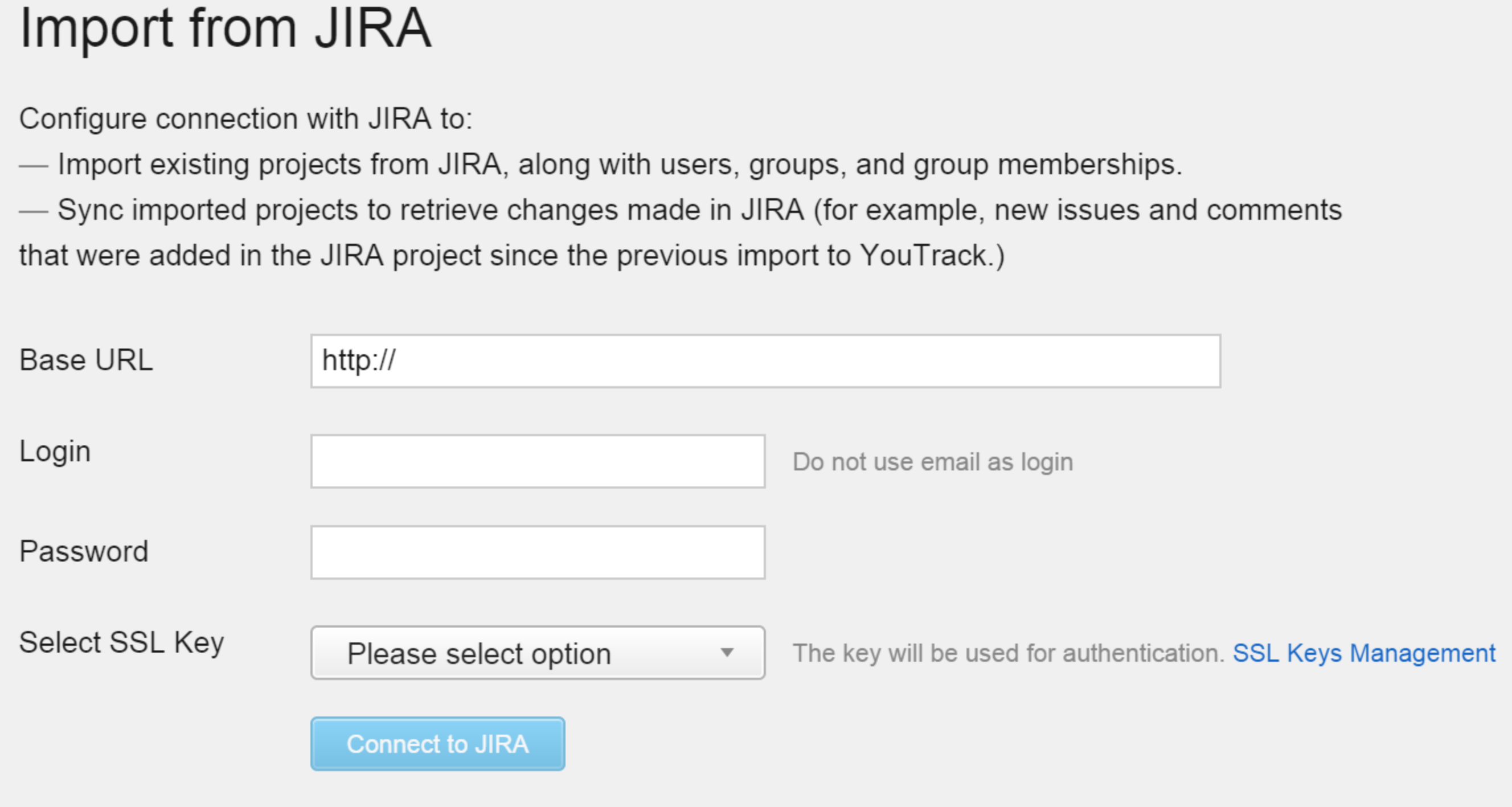
Task: Click into the Password field
Action: click(x=538, y=552)
